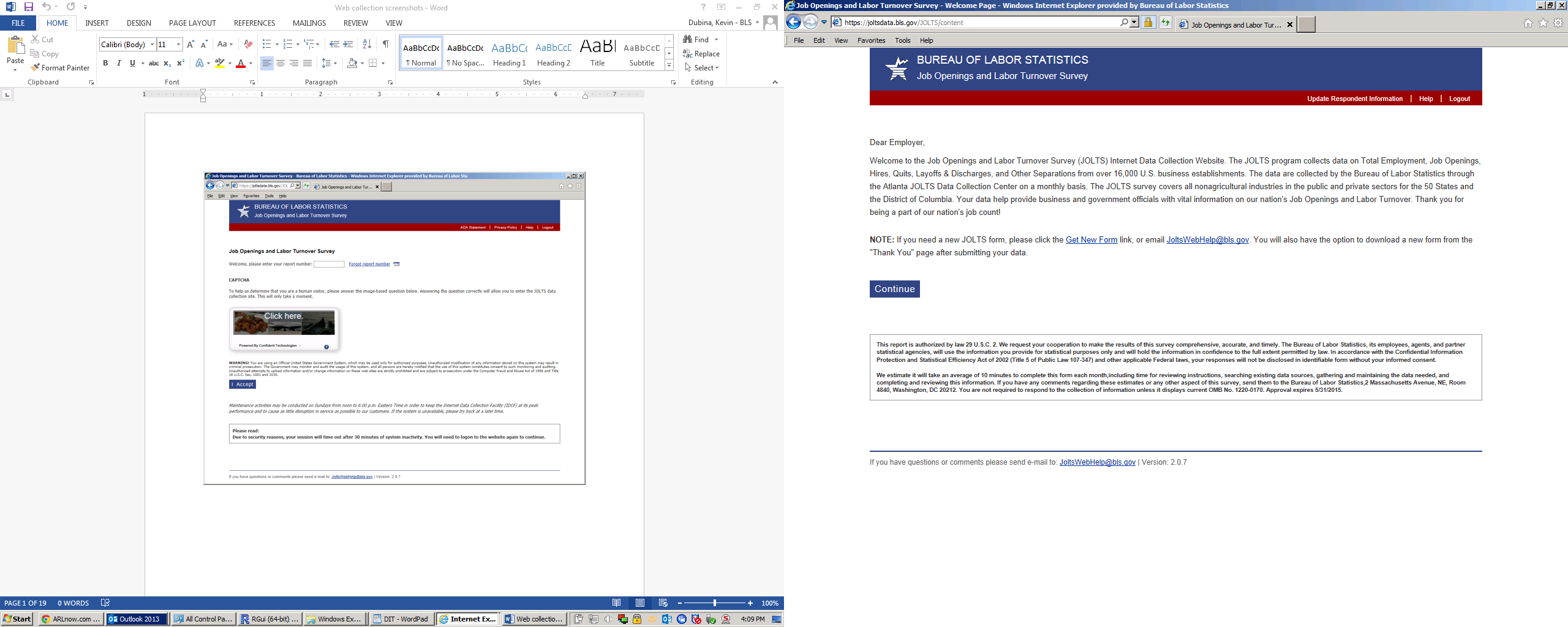Click JoltsWebHelp@bls.gov link in page footer
The image size is (1568, 627).
tap(1098, 462)
